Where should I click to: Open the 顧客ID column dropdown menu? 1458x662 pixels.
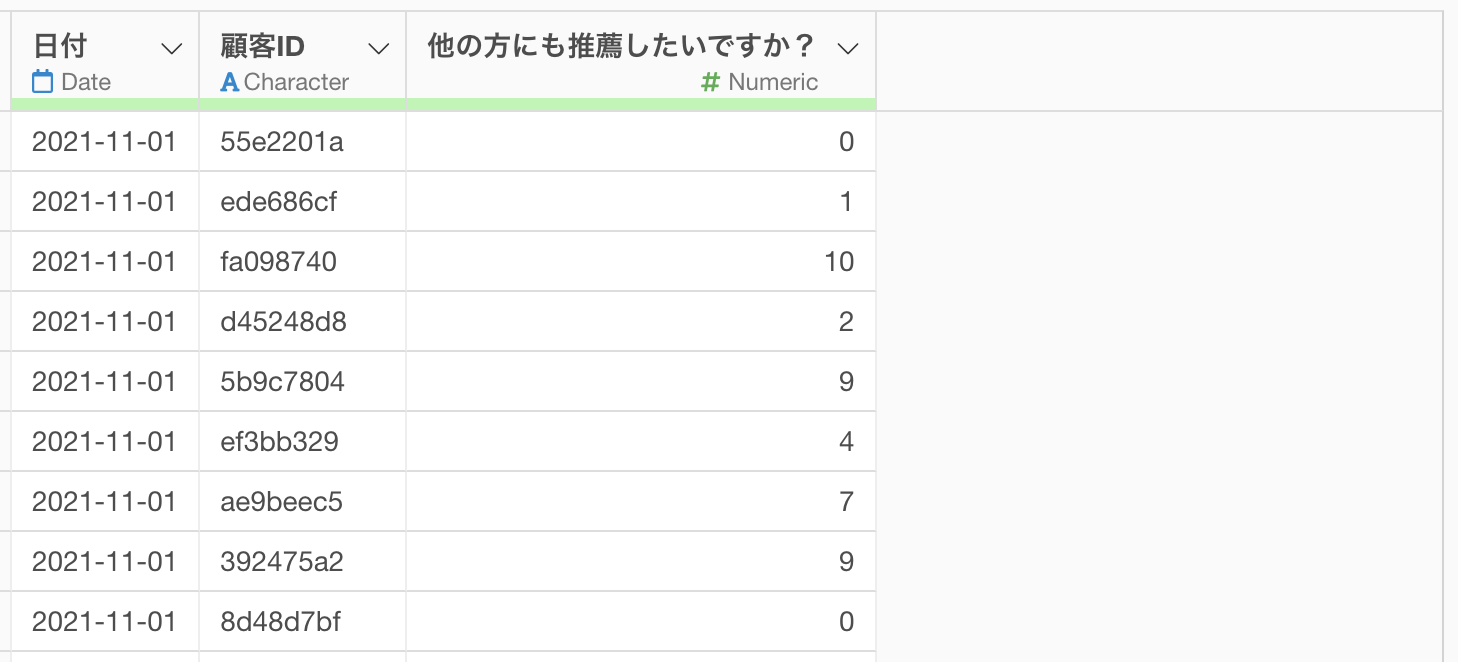tap(379, 48)
